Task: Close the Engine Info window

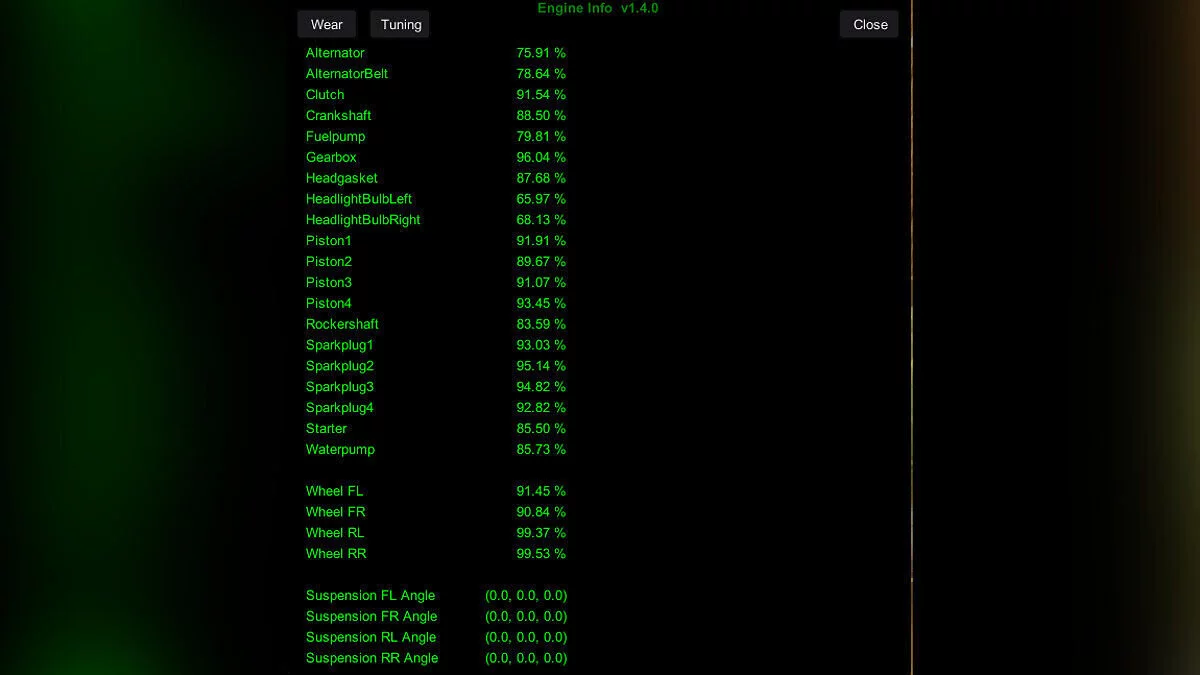Action: pos(869,25)
